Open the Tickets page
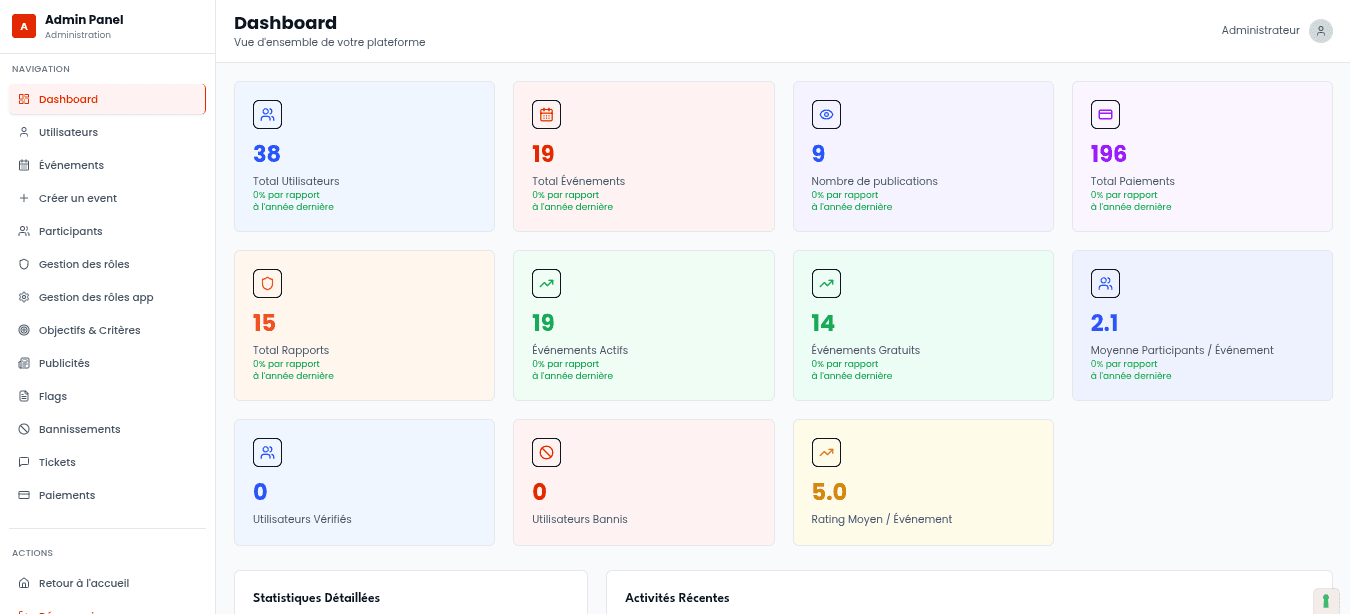 tap(57, 462)
